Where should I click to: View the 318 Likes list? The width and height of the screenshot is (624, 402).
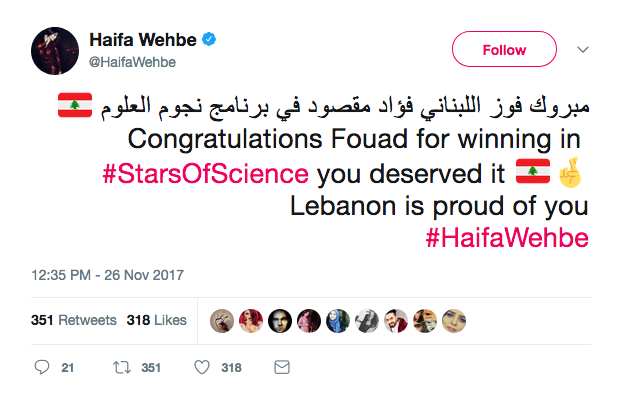coord(157,321)
